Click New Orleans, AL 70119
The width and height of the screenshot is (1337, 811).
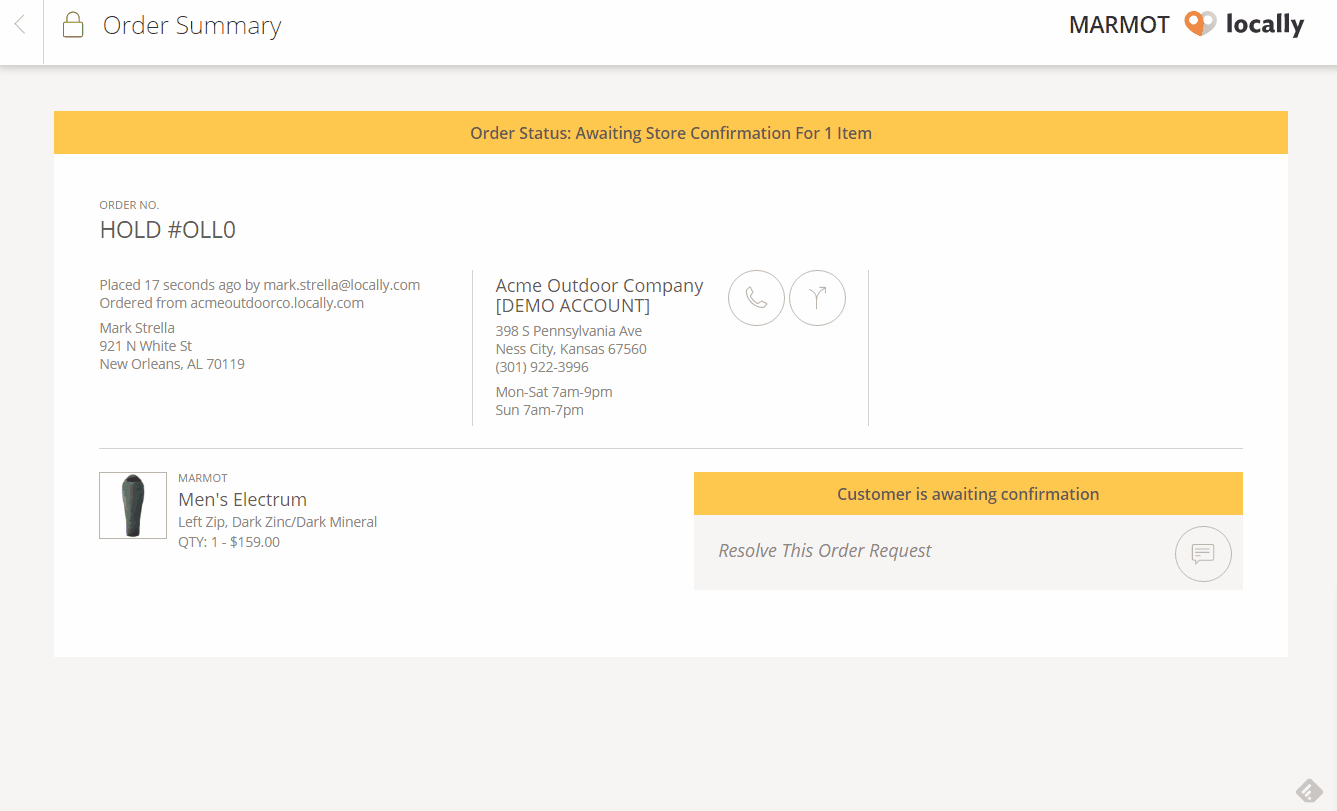(x=172, y=364)
